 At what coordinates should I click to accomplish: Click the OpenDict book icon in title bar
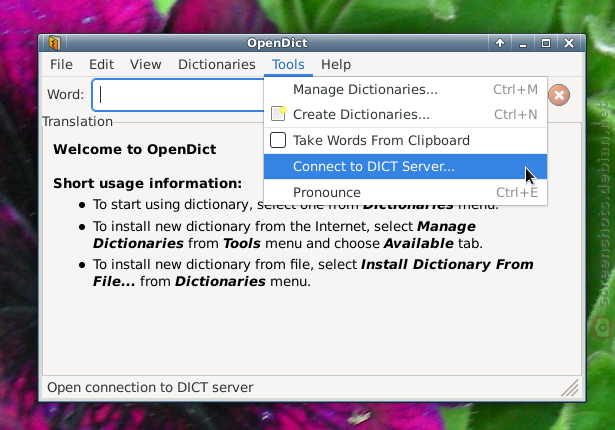tap(55, 43)
